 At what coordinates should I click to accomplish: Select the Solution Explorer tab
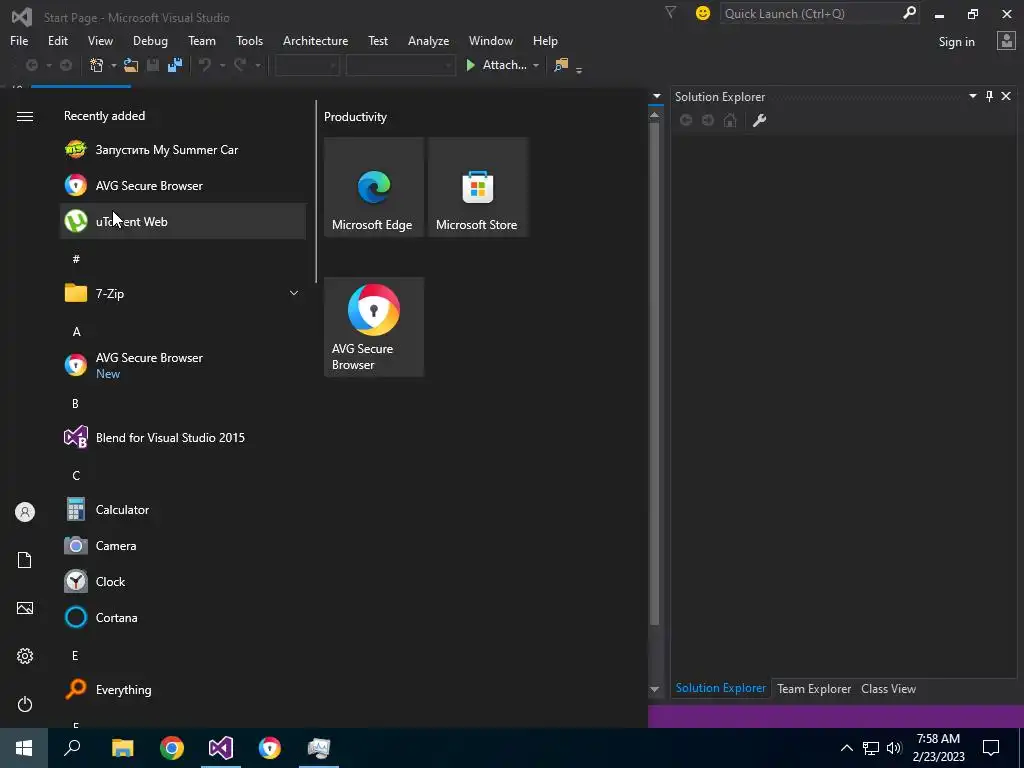click(x=720, y=688)
